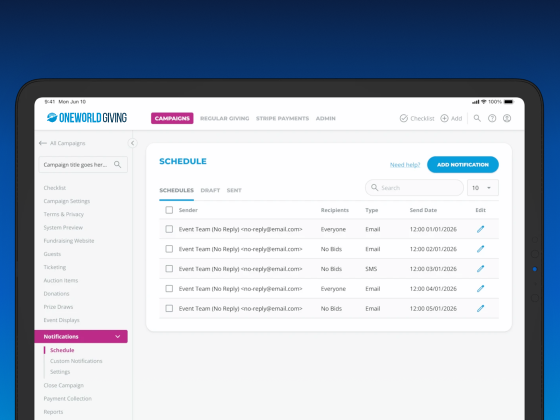Image resolution: width=560 pixels, height=420 pixels.
Task: Switch to the Schedules tab
Action: coord(176,190)
